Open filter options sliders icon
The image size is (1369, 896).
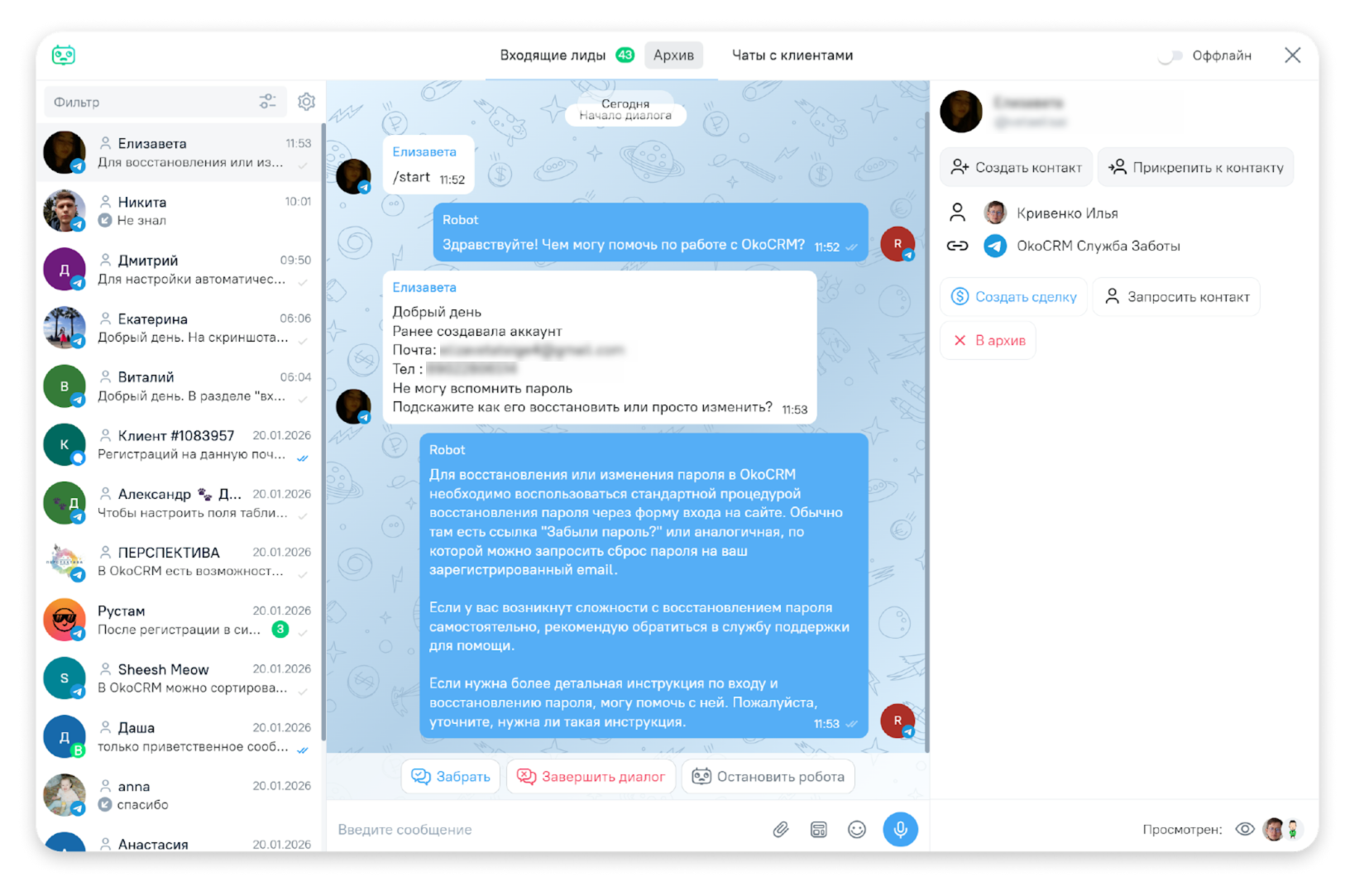(x=267, y=102)
